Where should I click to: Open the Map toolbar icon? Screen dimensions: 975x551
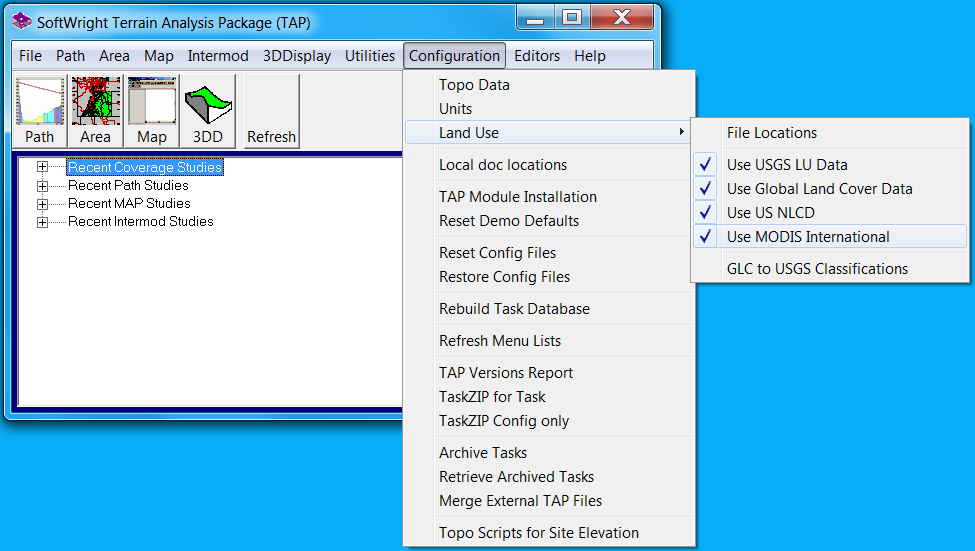click(x=152, y=111)
